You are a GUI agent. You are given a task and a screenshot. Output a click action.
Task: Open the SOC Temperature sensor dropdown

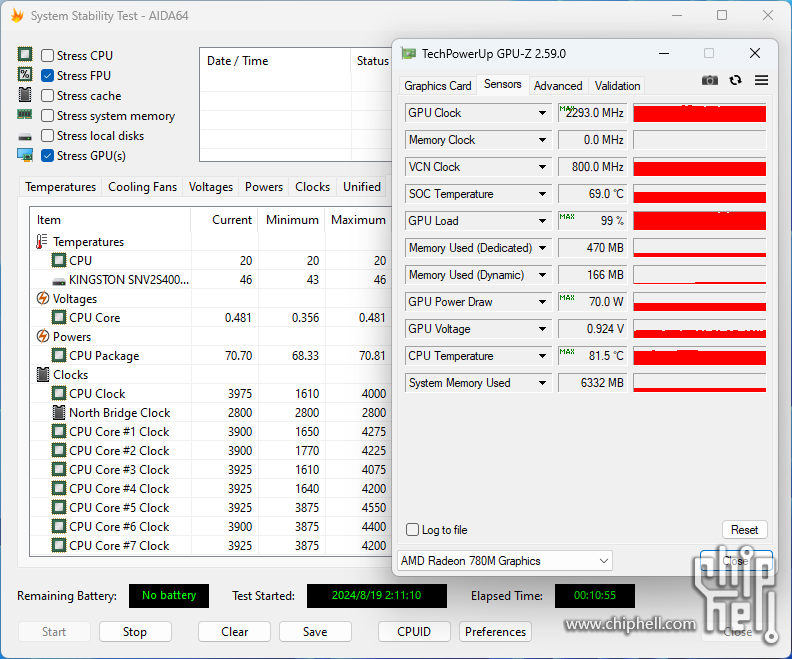click(x=542, y=194)
